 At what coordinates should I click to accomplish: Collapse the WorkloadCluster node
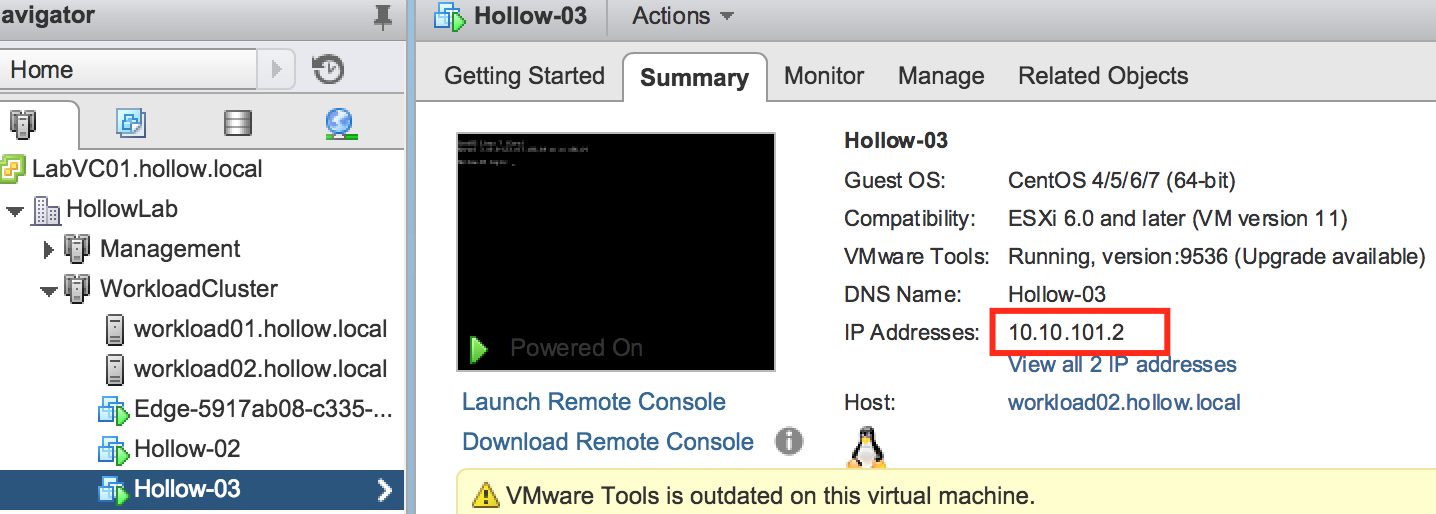point(48,290)
